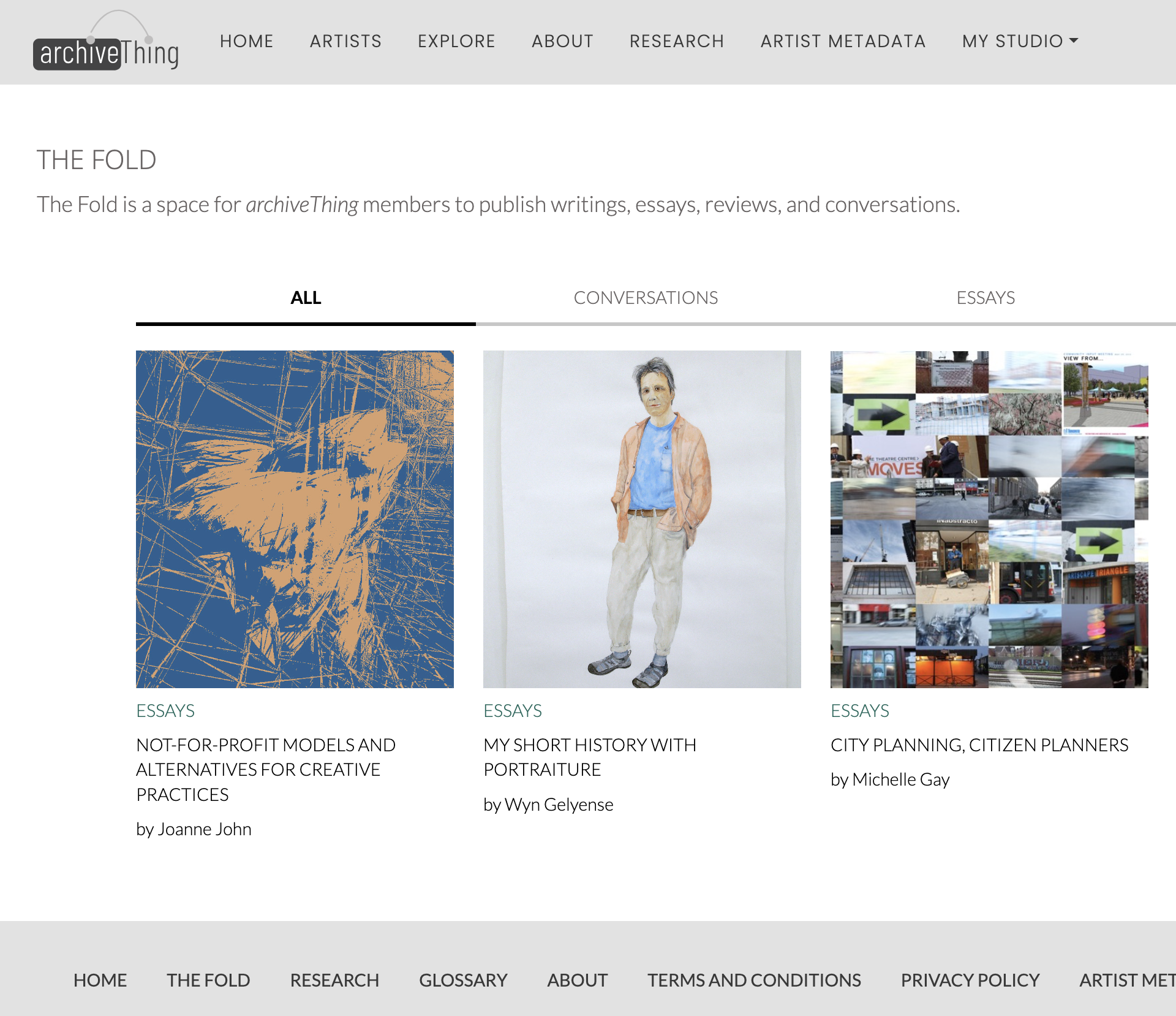
Task: Select ALL filter toggle button
Action: pos(306,297)
